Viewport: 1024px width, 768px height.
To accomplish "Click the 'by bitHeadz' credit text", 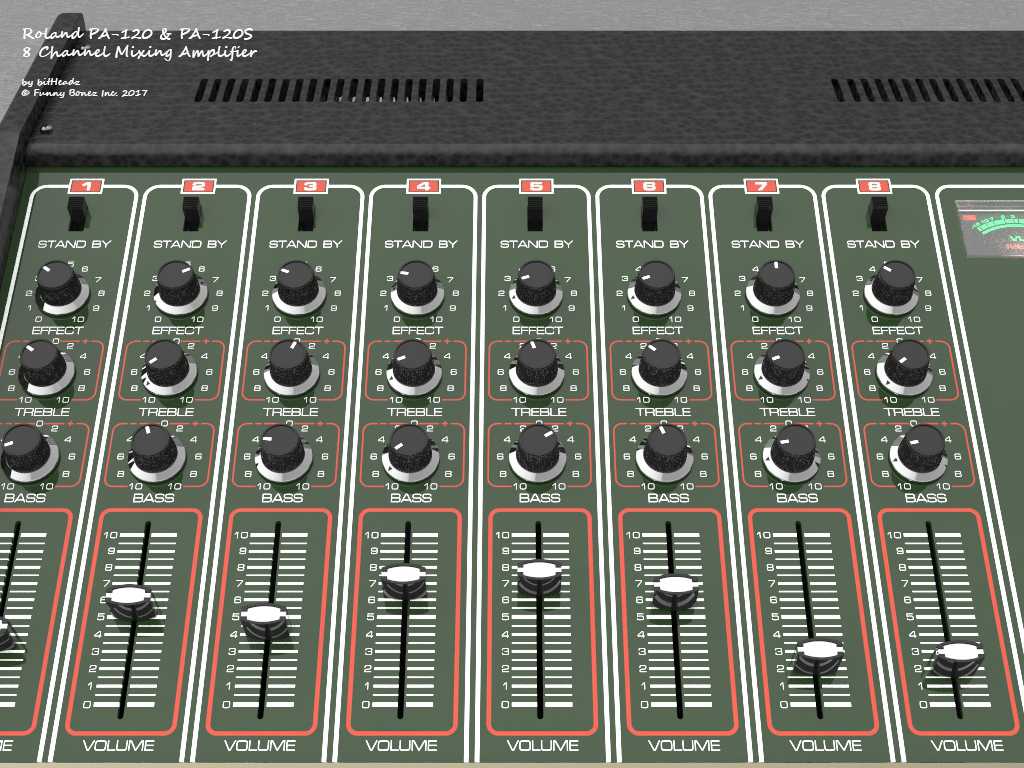I will click(x=50, y=82).
